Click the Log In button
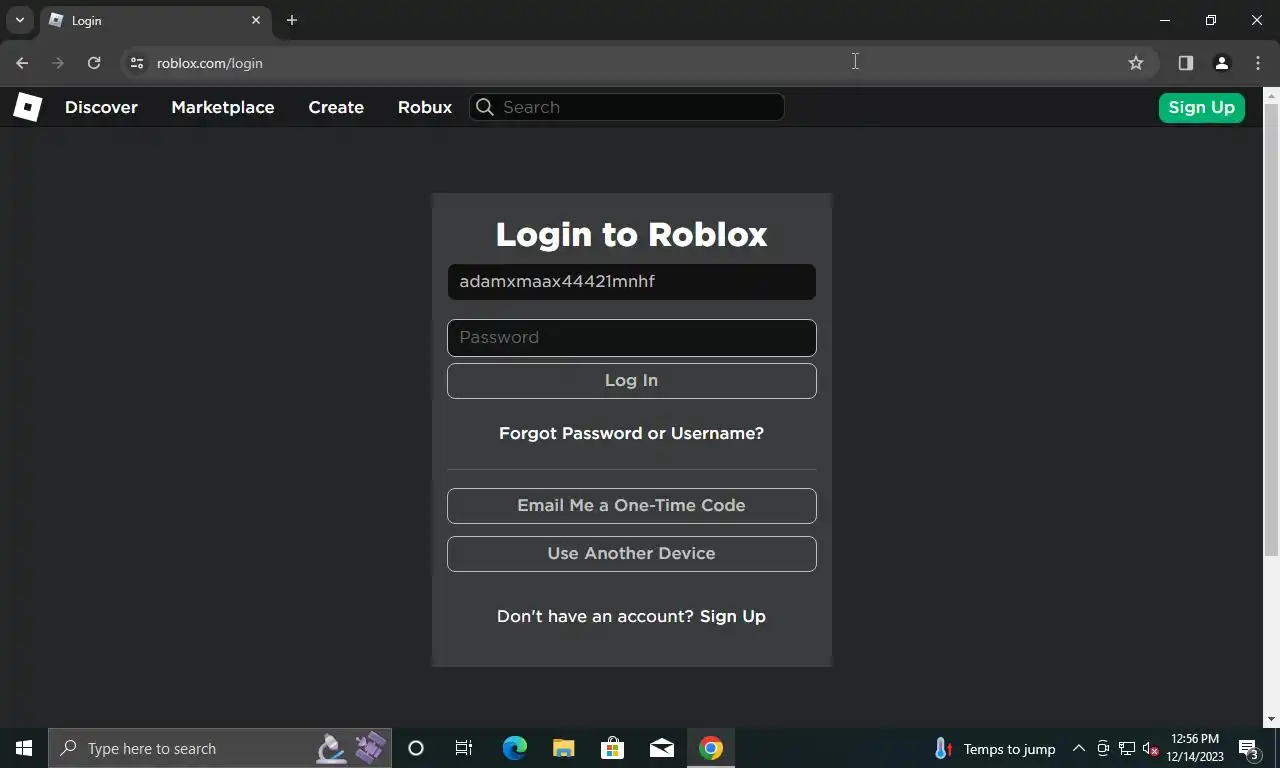 point(631,381)
